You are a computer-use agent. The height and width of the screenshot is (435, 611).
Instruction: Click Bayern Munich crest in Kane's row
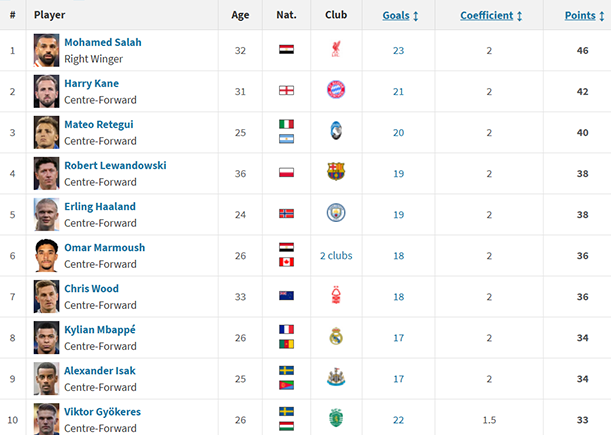click(x=336, y=90)
